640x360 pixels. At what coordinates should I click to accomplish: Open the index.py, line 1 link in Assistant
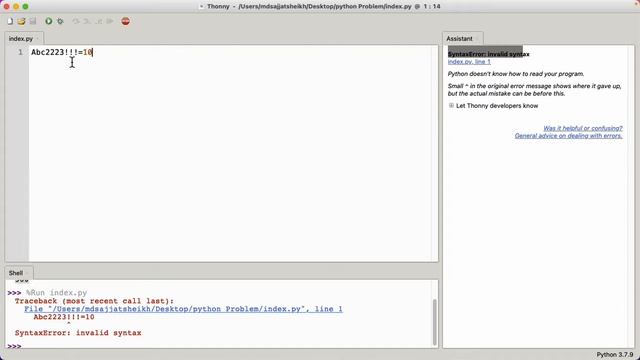(x=469, y=62)
